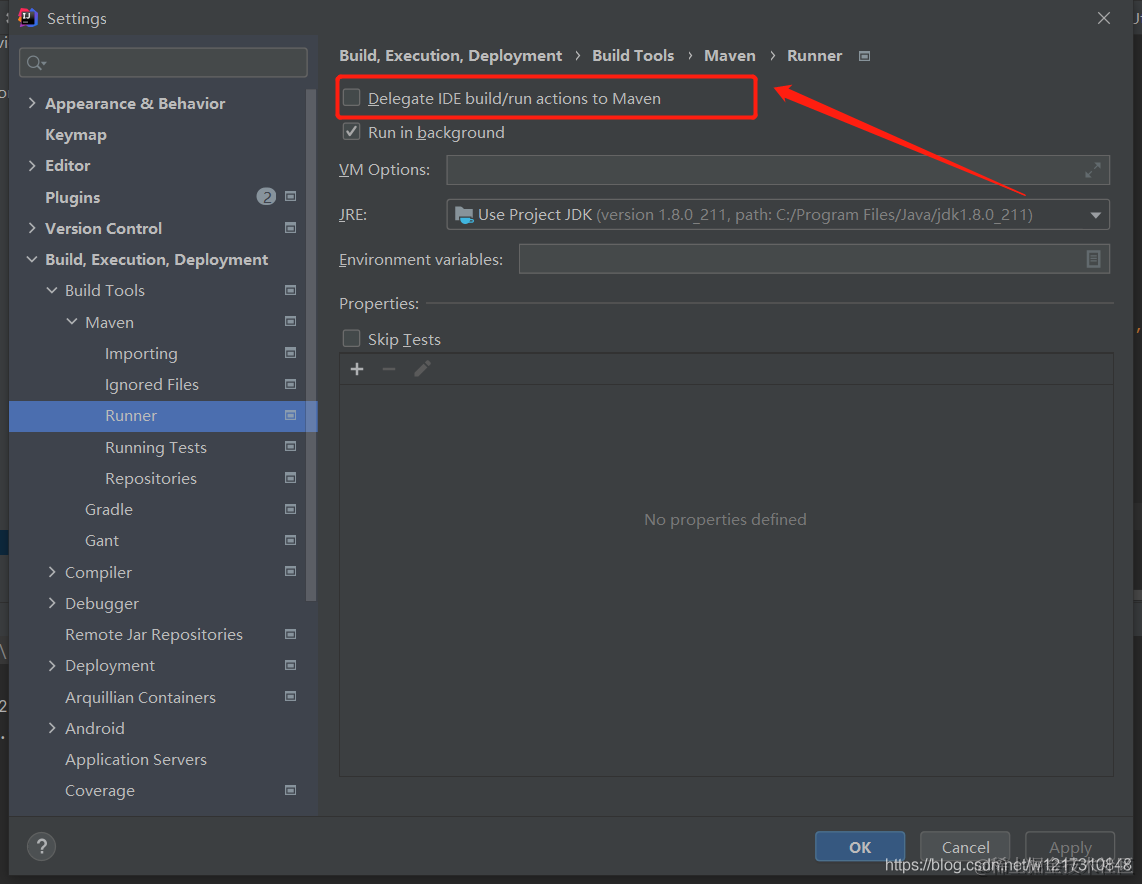
Task: Open Application Servers settings
Action: [135, 759]
